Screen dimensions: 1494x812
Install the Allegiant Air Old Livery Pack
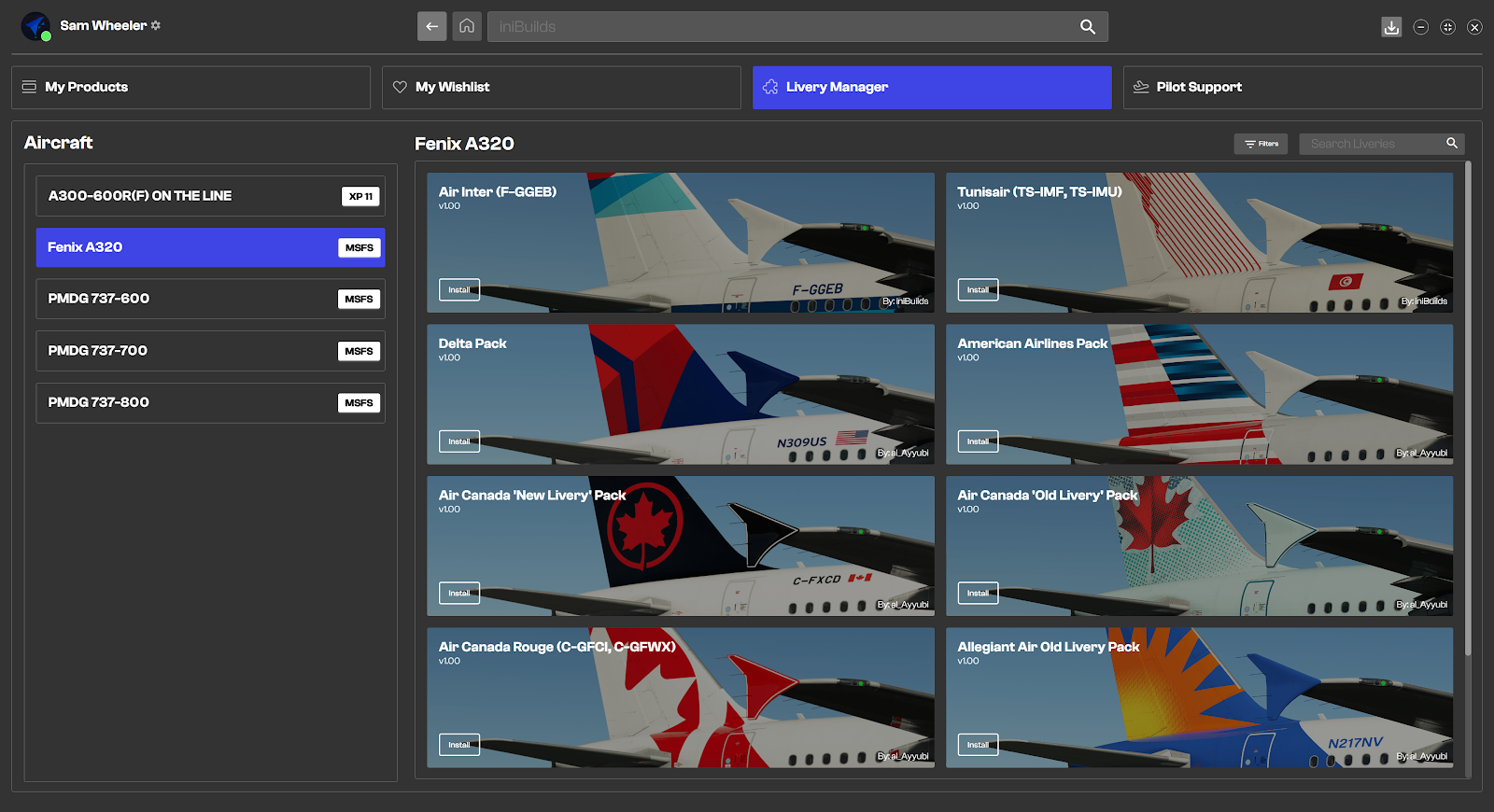pyautogui.click(x=978, y=745)
